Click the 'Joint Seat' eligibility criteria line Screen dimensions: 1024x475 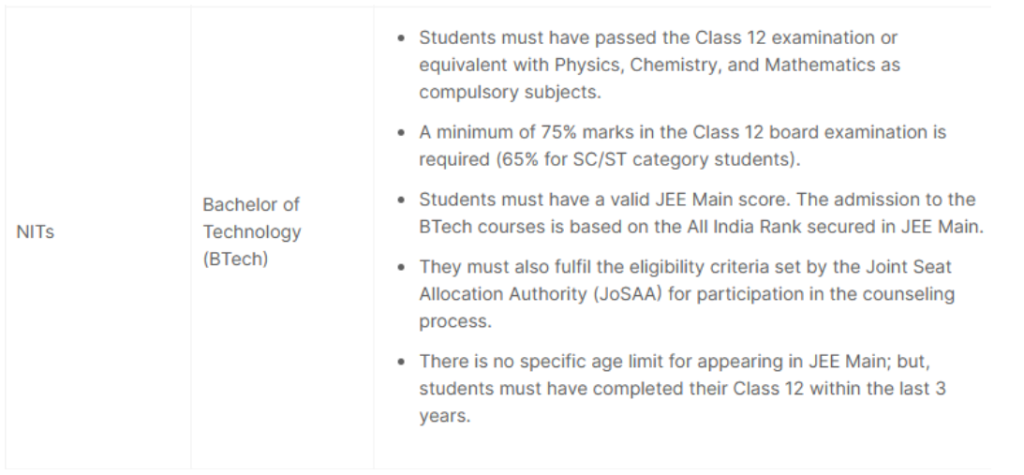click(685, 267)
